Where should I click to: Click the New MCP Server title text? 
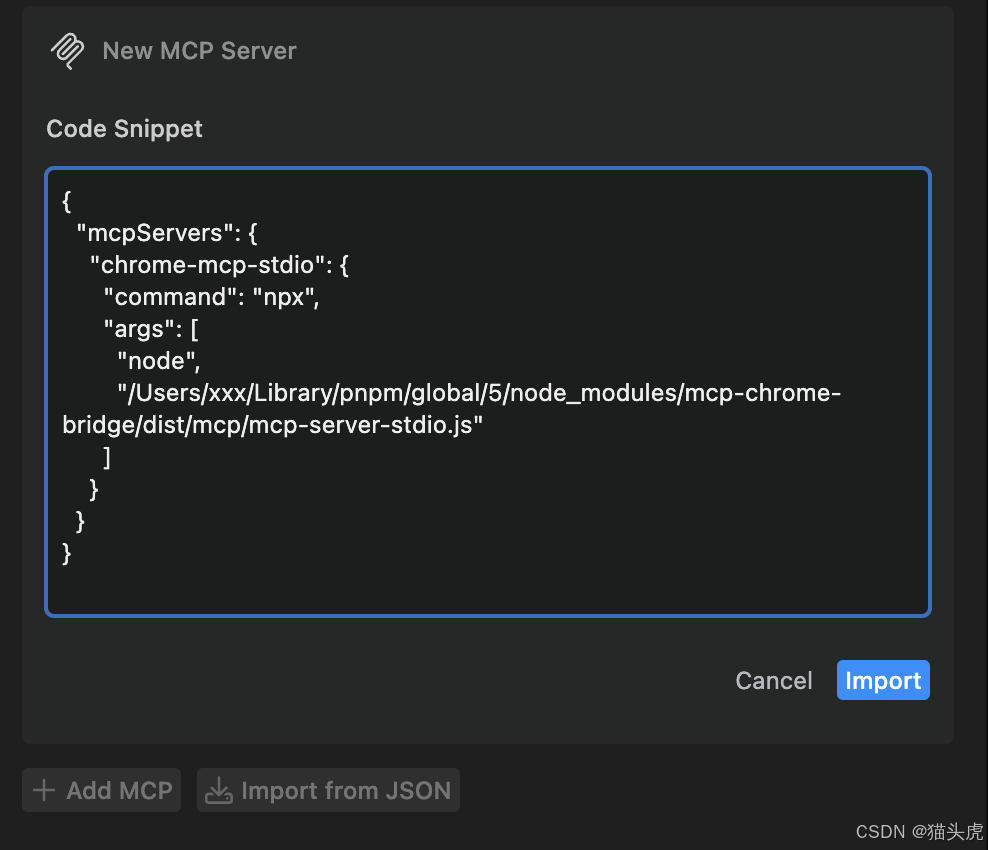point(199,51)
